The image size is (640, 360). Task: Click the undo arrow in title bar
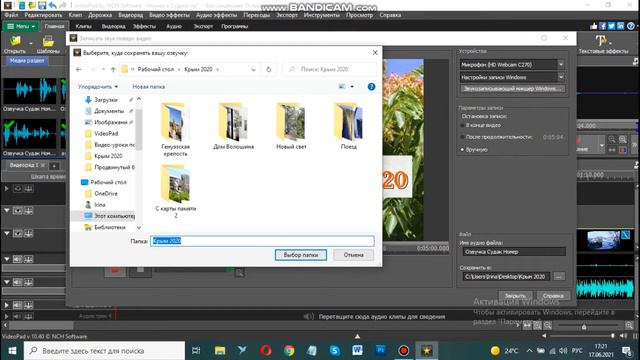point(52,5)
